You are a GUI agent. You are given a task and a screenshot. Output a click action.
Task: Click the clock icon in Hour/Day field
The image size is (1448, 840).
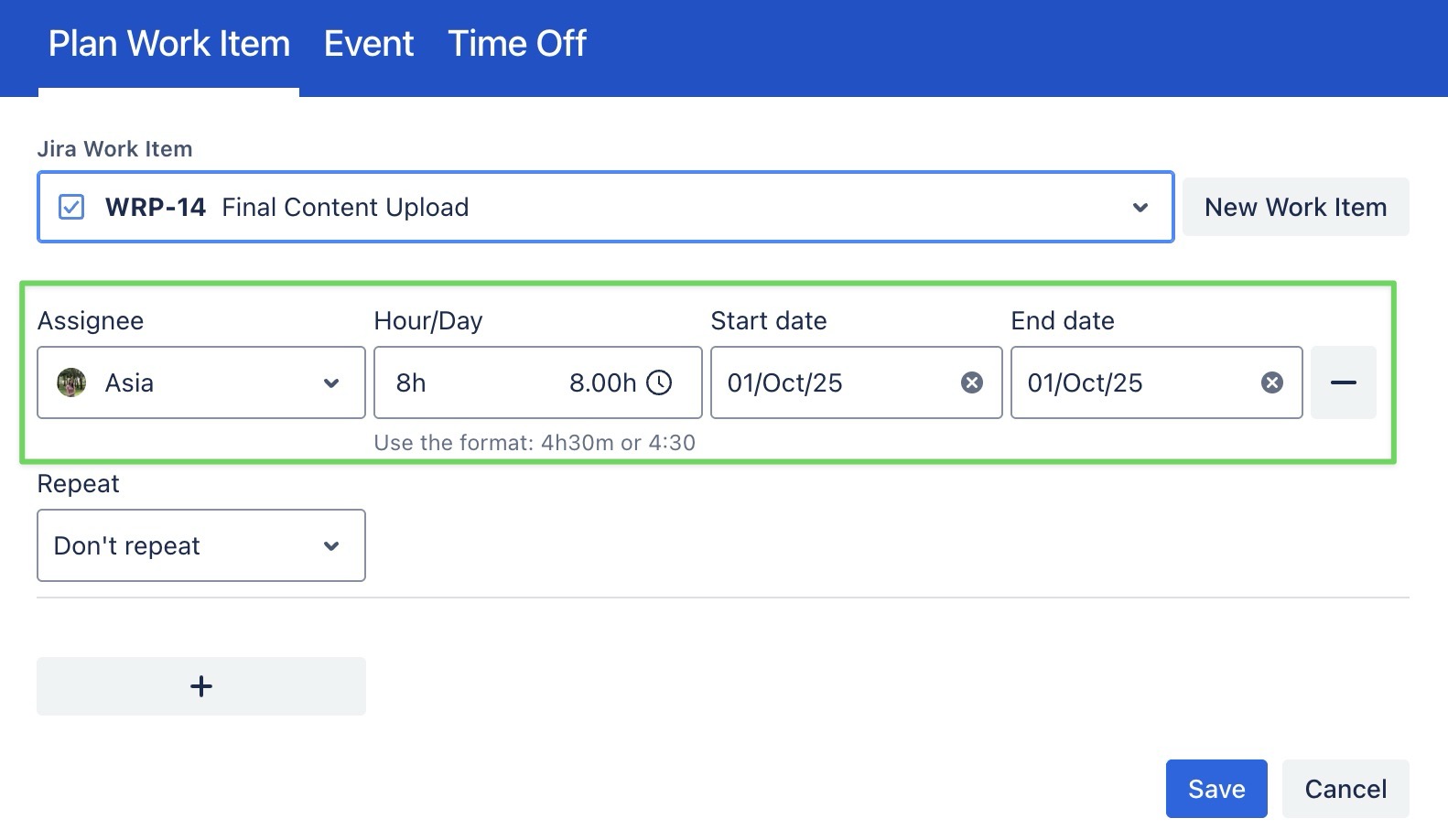pos(659,382)
